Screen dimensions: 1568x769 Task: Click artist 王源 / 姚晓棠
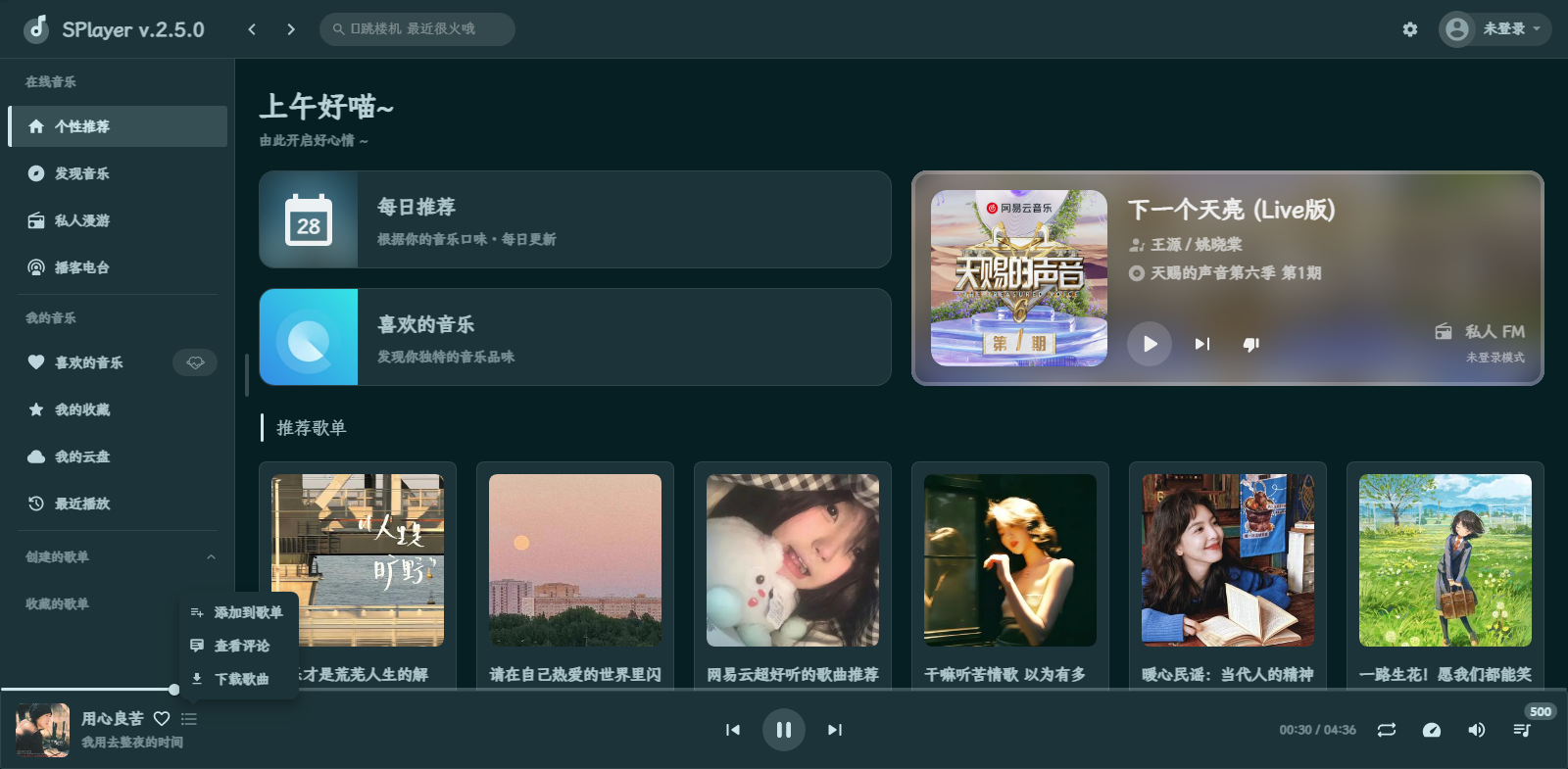[1197, 245]
